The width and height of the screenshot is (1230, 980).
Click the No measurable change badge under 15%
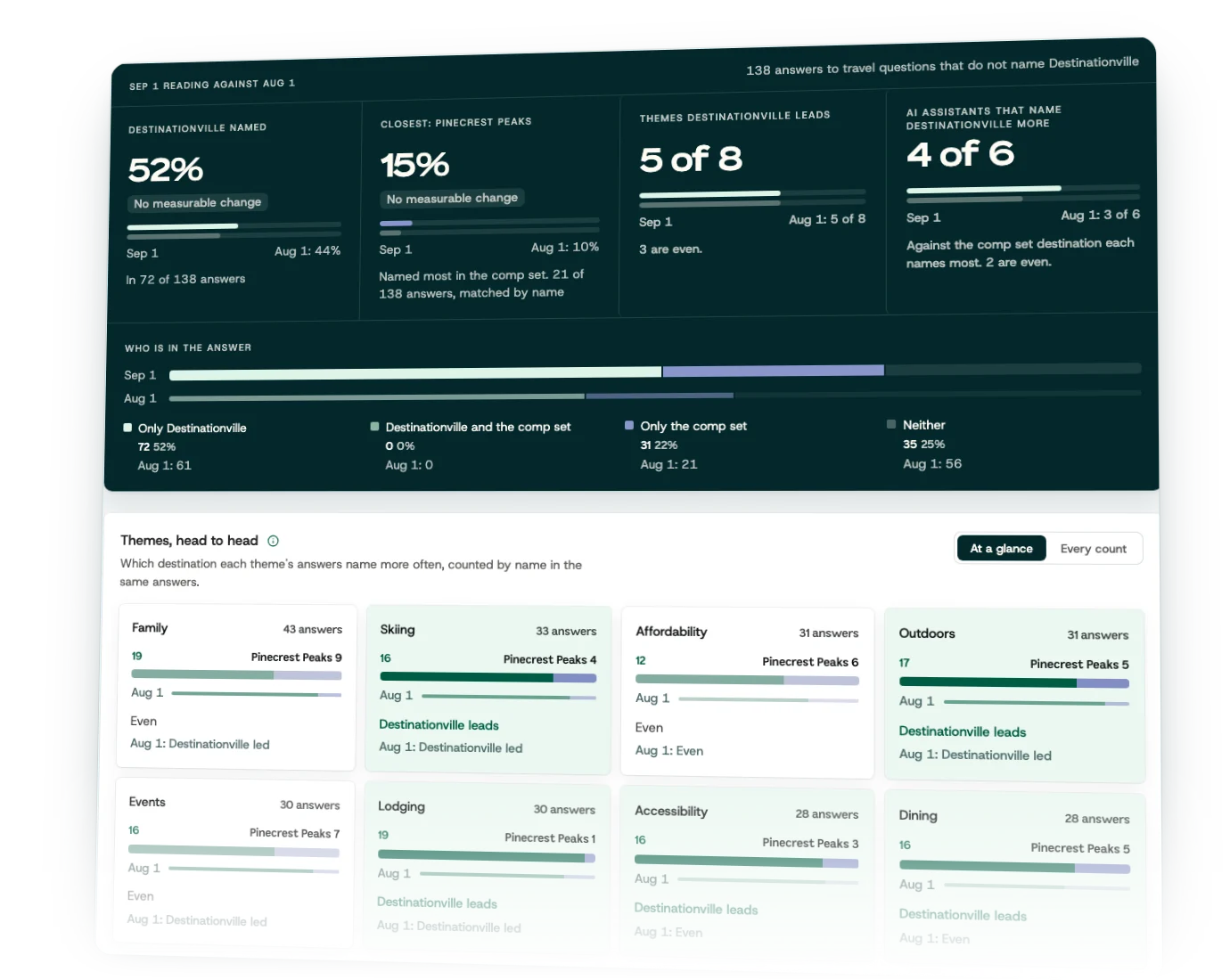452,199
